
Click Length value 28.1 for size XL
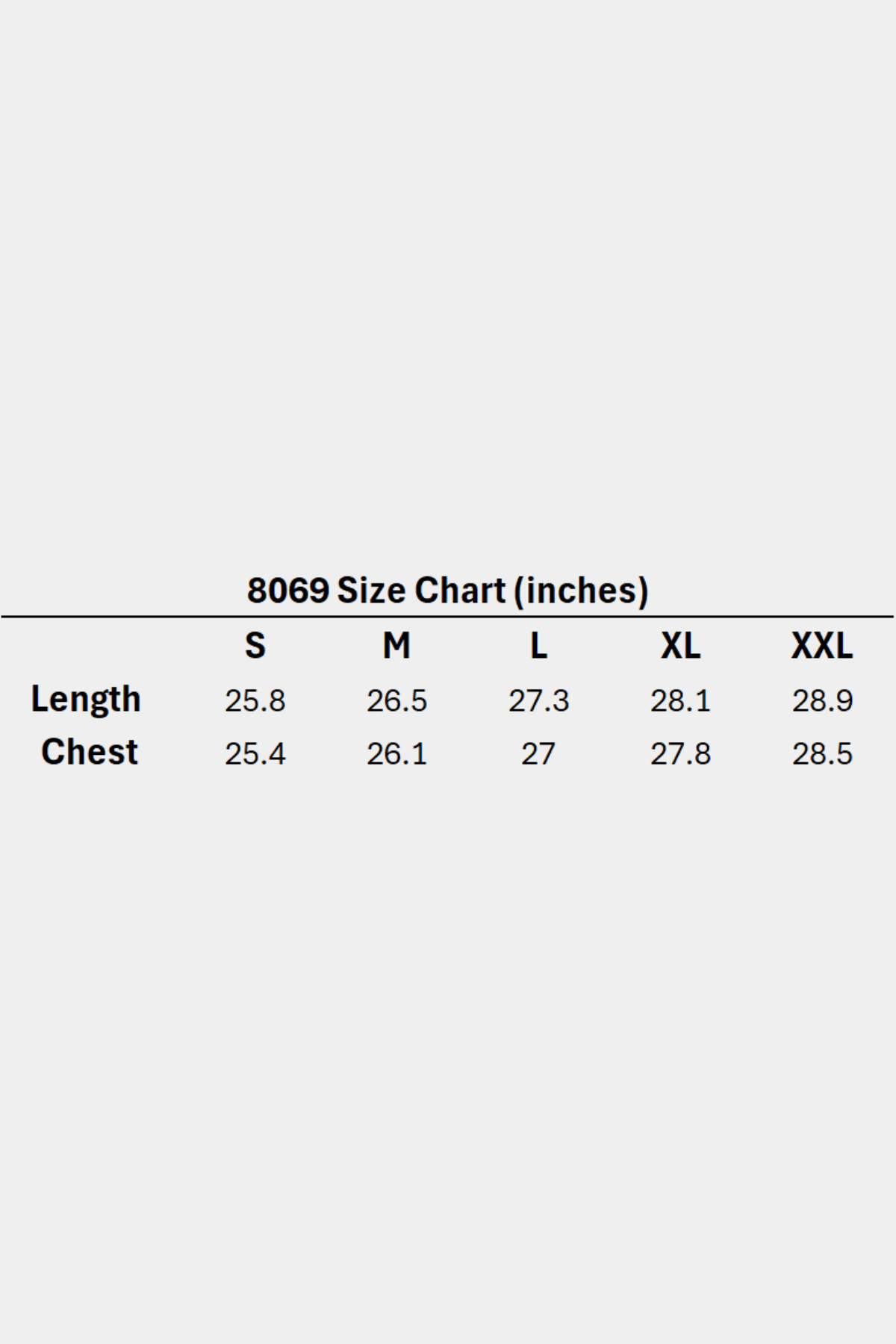pos(680,701)
